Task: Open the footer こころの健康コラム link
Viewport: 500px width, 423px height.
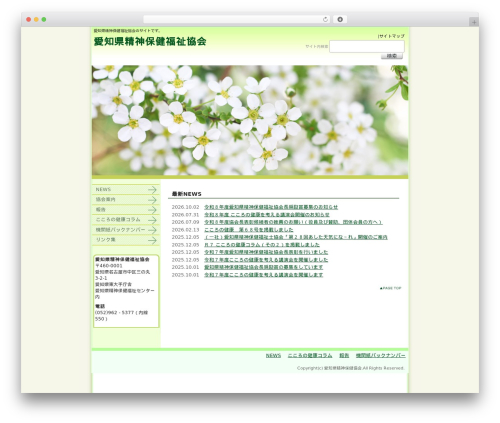Action: coord(310,356)
